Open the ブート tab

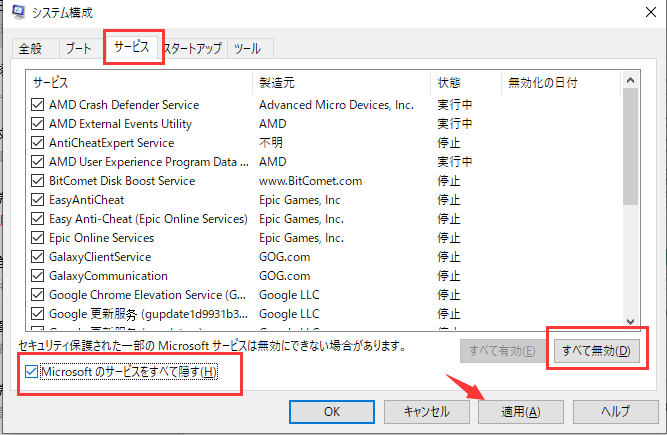[78, 49]
